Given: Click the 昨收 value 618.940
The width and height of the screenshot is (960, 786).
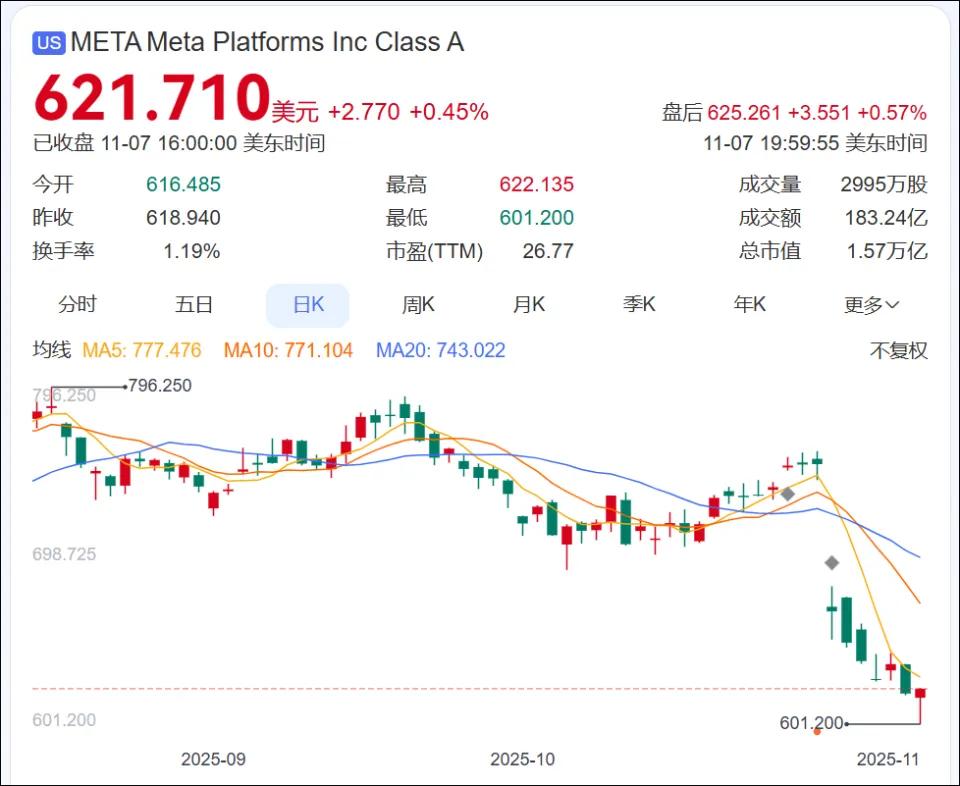Looking at the screenshot, I should [183, 217].
